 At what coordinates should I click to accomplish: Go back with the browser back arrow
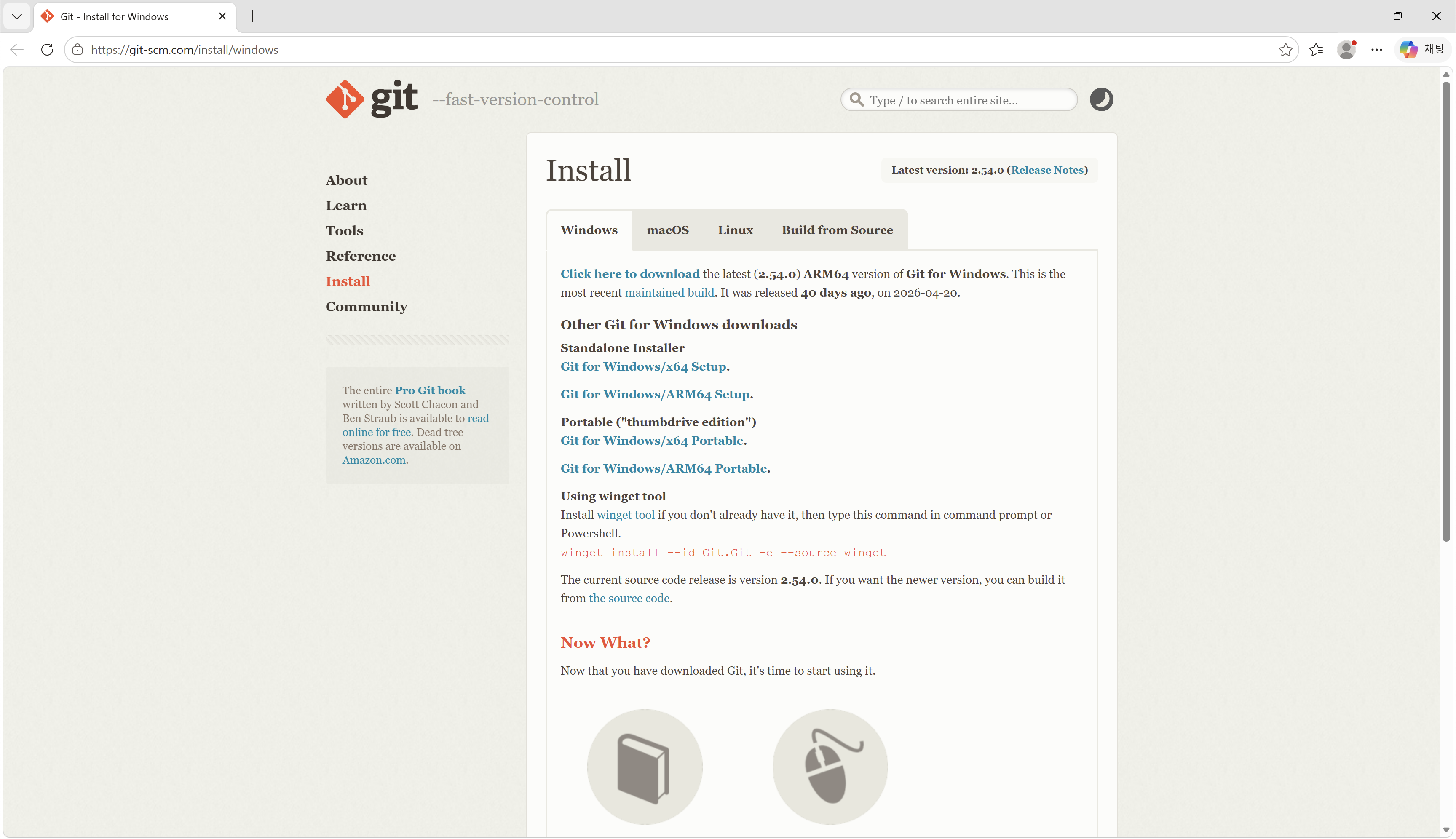click(17, 50)
